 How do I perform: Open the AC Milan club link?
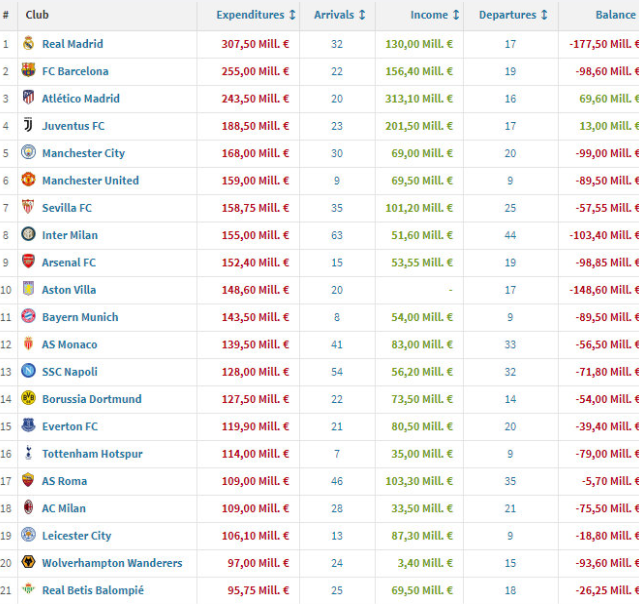(64, 508)
